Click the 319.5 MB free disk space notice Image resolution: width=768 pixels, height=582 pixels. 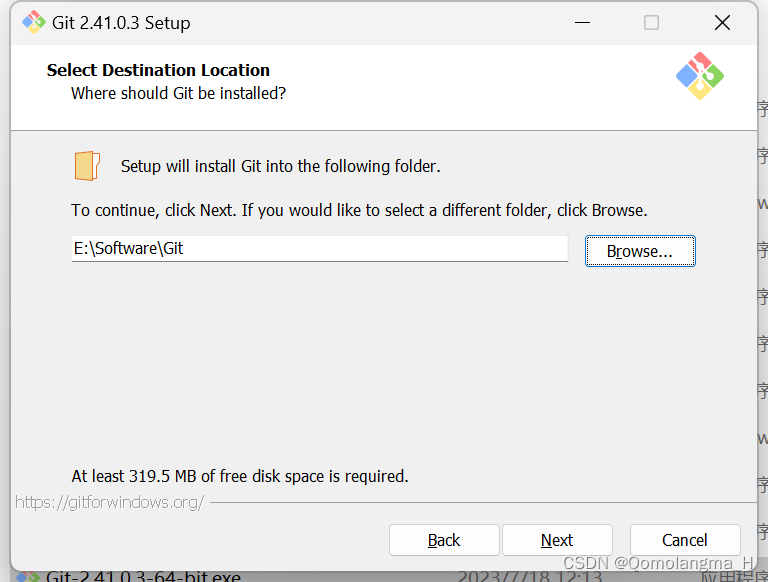click(240, 476)
